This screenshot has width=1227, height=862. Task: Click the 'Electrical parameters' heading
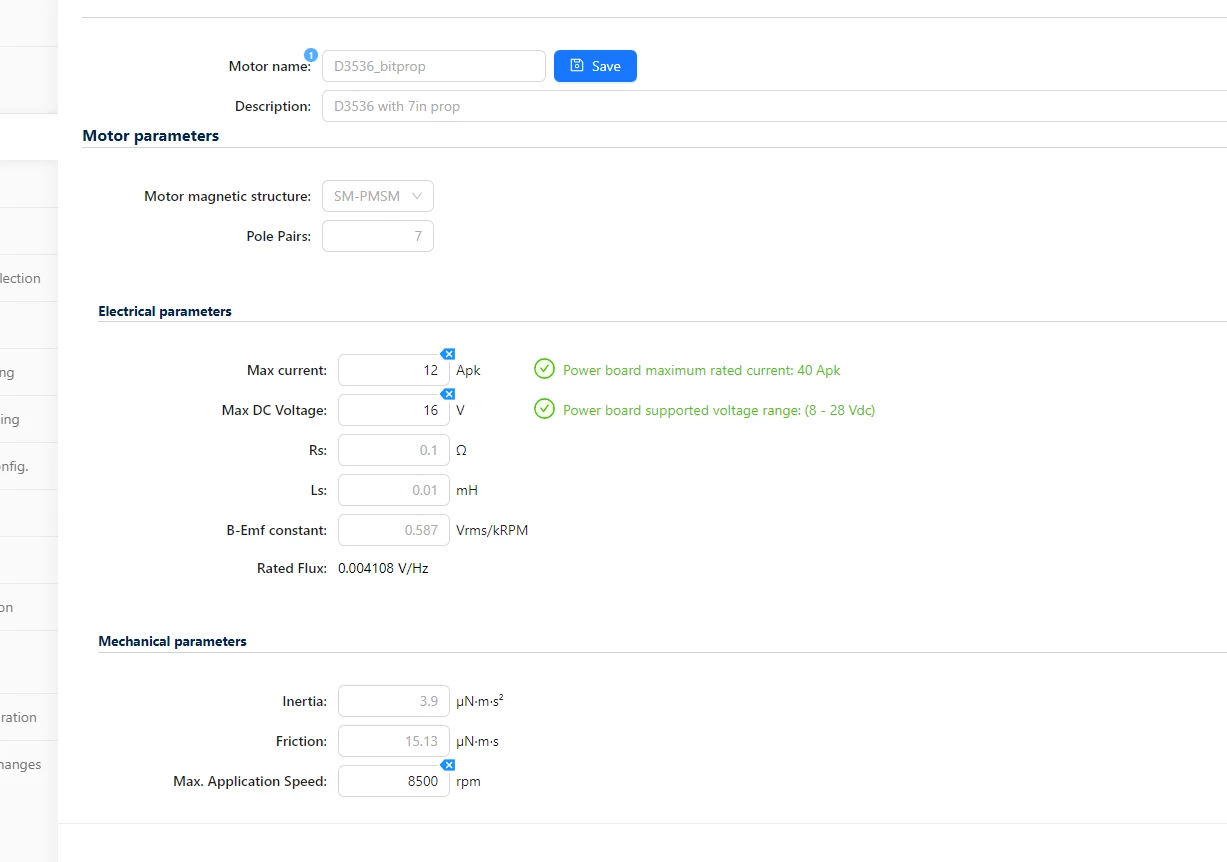coord(165,311)
